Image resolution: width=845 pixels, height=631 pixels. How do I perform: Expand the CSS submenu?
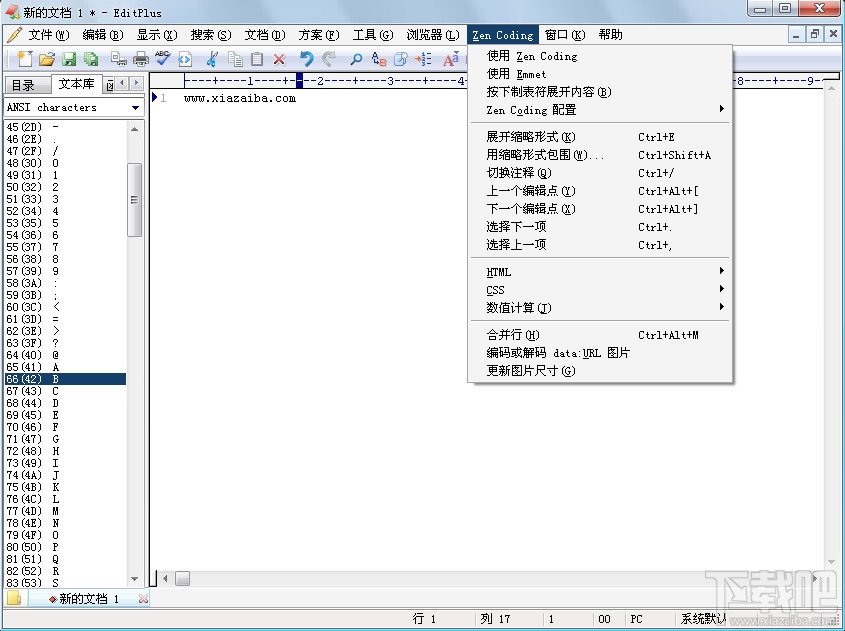click(496, 290)
